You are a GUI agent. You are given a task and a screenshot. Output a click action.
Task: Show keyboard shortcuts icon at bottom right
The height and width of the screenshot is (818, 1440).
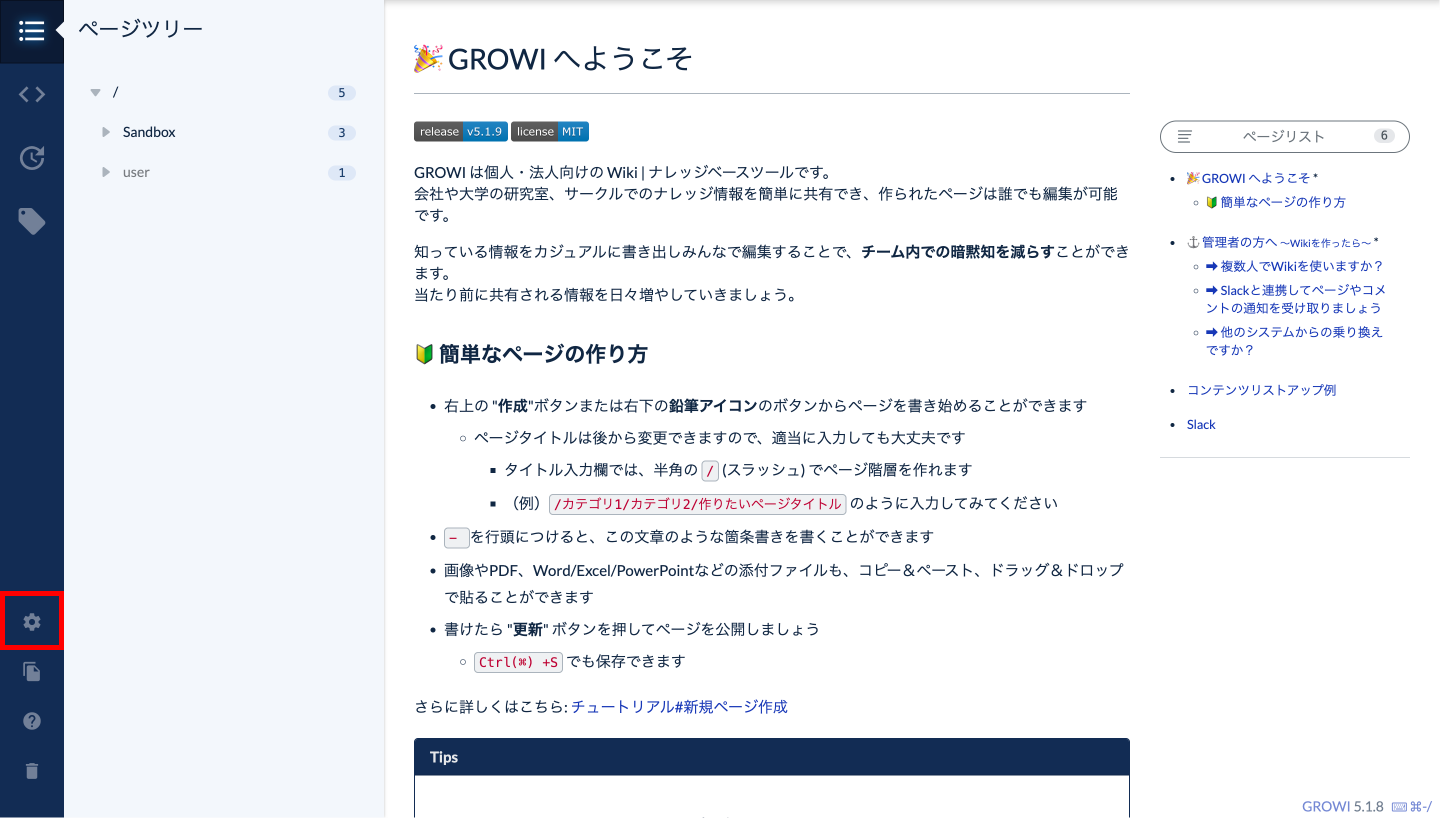coord(1411,806)
